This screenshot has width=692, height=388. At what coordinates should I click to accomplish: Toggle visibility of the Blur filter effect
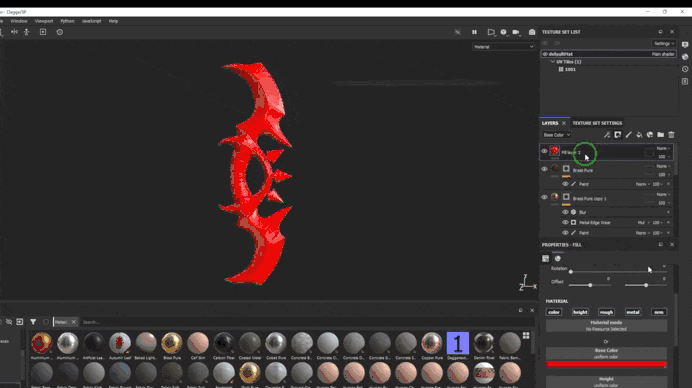pos(565,212)
